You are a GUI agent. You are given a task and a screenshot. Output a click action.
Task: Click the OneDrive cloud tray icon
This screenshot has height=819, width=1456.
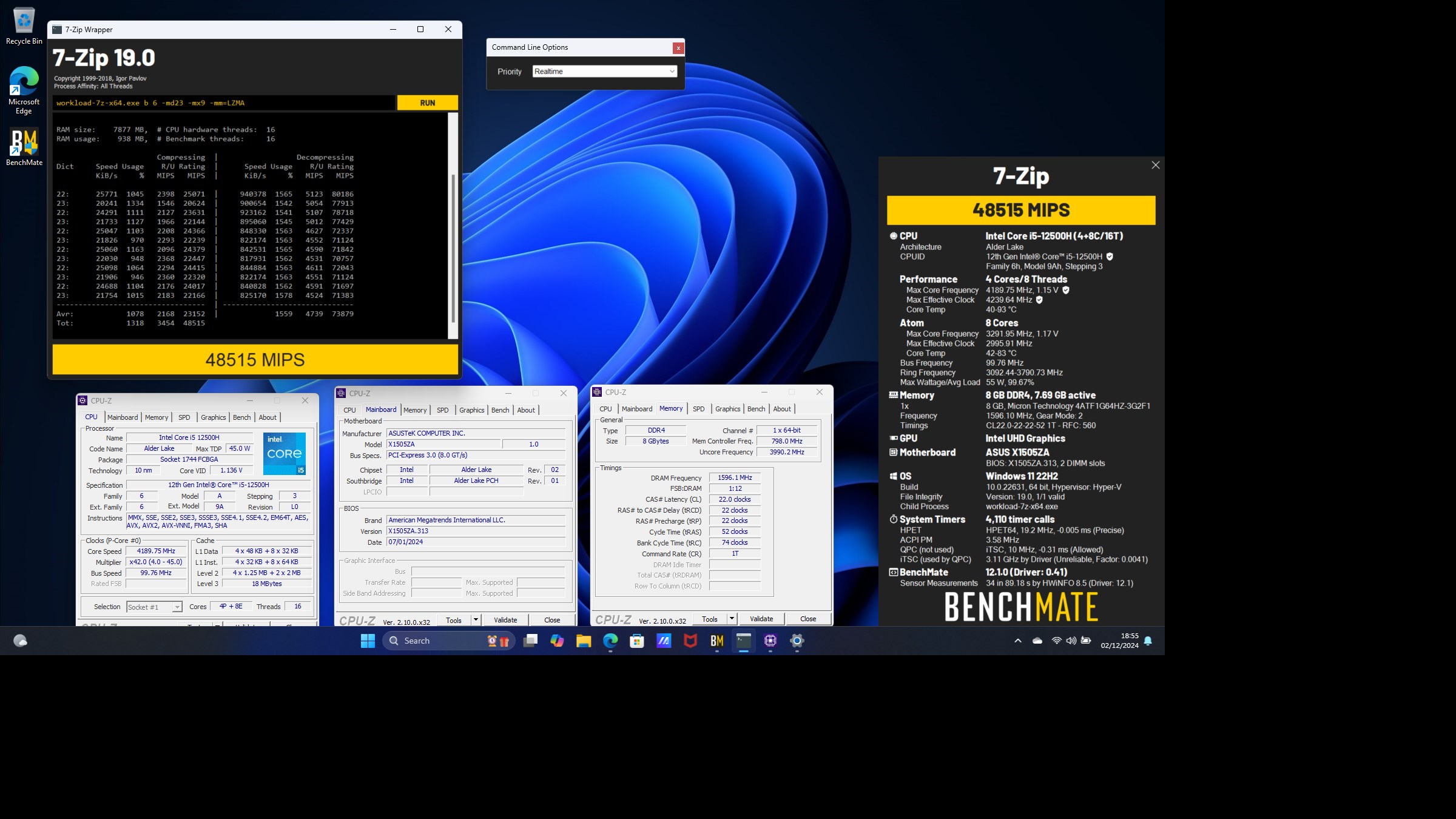pyautogui.click(x=1037, y=641)
